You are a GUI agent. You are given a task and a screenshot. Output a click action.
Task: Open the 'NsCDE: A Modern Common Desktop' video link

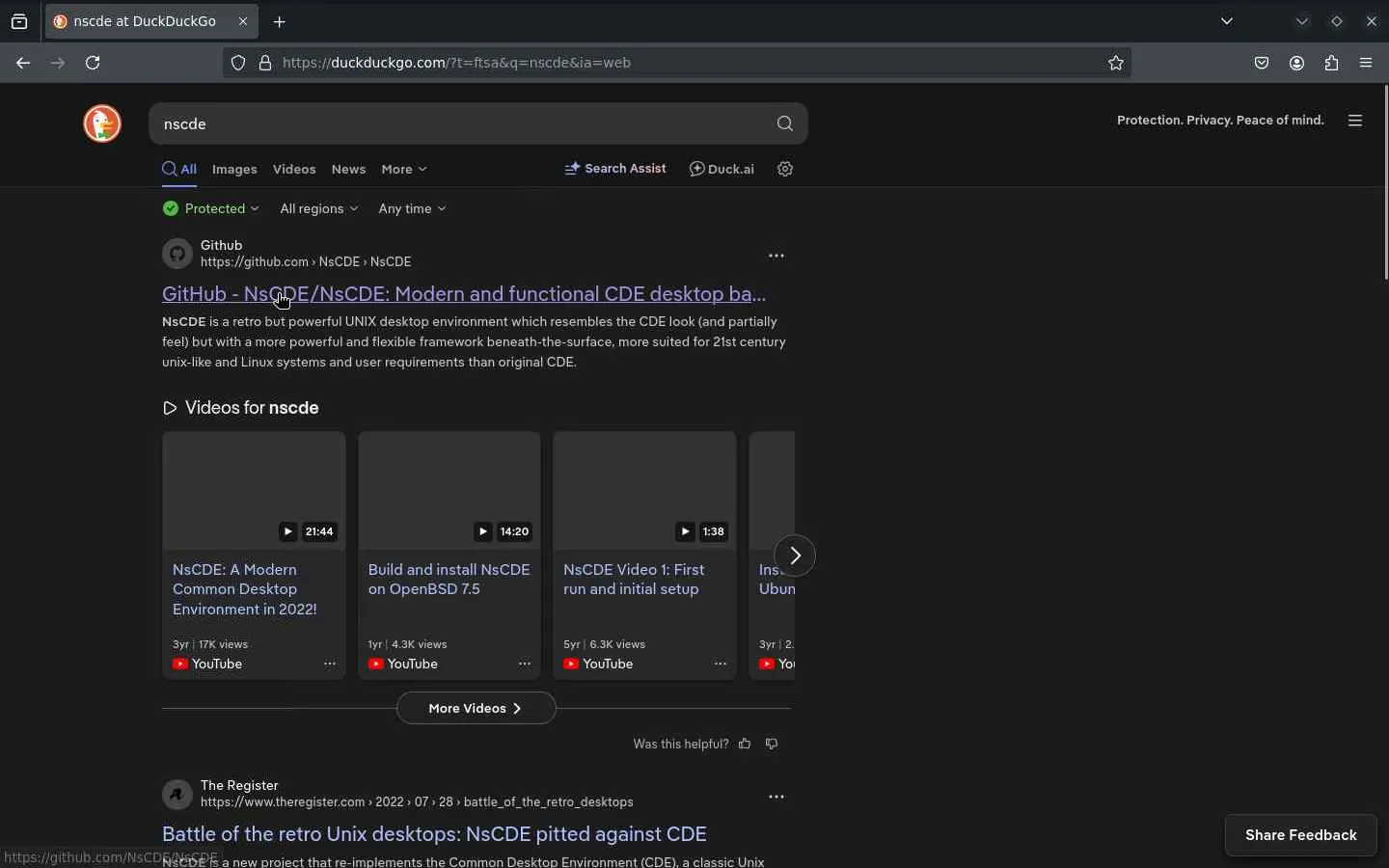245,589
